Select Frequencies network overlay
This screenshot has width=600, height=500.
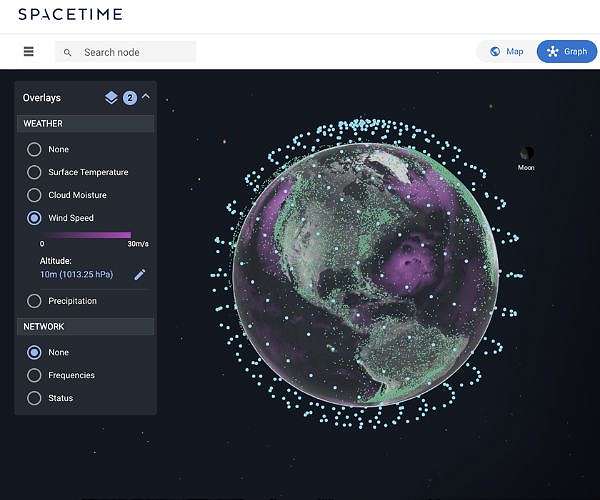tap(35, 375)
